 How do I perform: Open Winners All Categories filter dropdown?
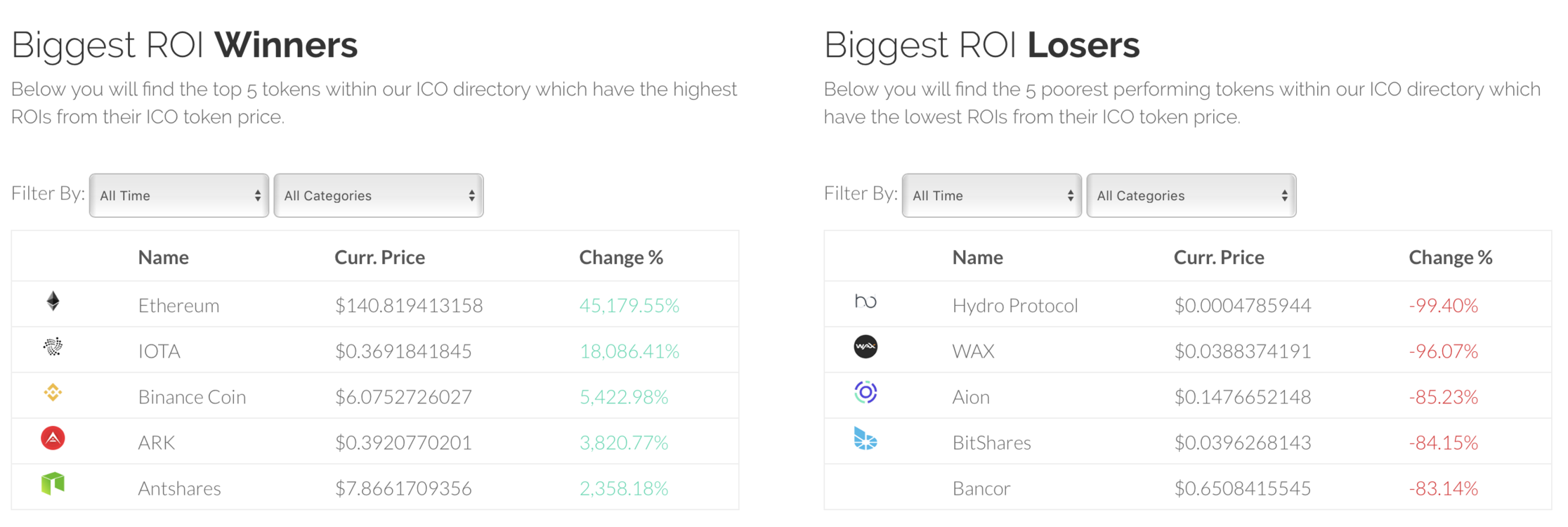coord(379,195)
